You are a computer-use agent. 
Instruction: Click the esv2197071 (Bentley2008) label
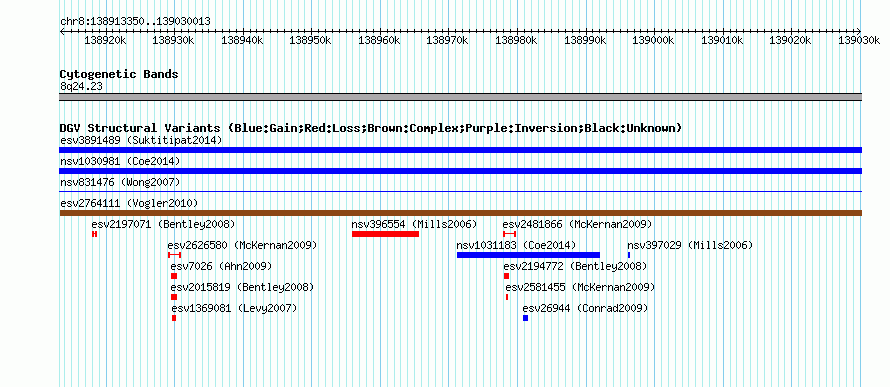click(x=163, y=224)
